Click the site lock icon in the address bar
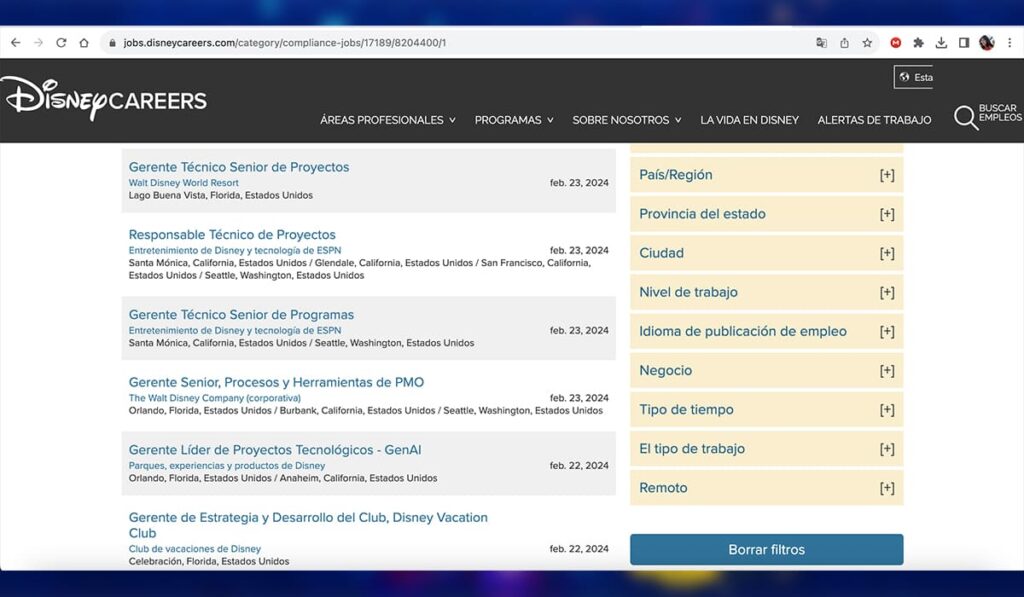The width and height of the screenshot is (1024, 597). [x=112, y=42]
